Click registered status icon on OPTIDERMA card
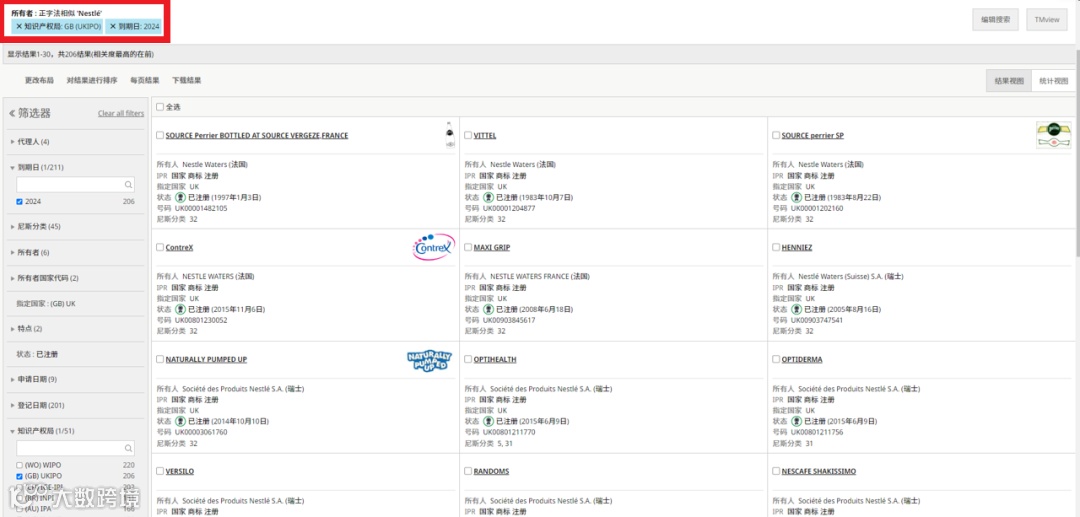1080x517 pixels. pyautogui.click(x=796, y=421)
